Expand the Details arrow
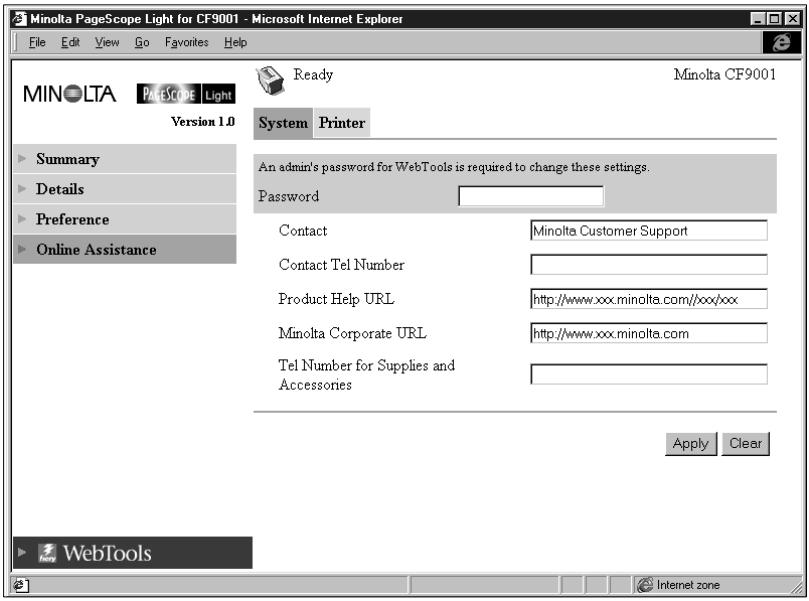The width and height of the screenshot is (809, 601). [x=22, y=189]
